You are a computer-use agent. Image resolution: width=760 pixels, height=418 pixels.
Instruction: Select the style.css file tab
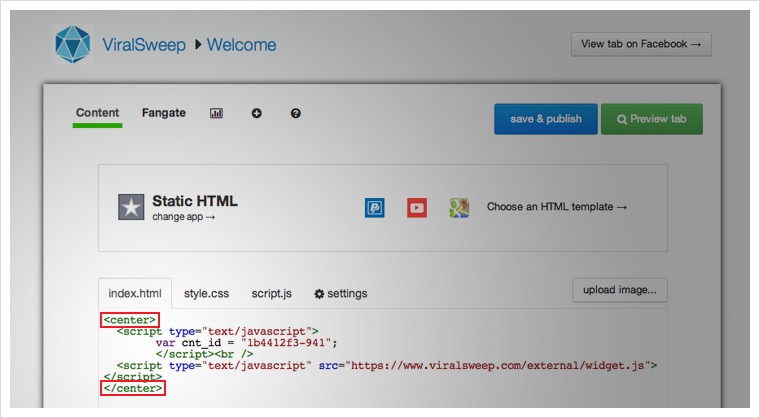coord(206,293)
